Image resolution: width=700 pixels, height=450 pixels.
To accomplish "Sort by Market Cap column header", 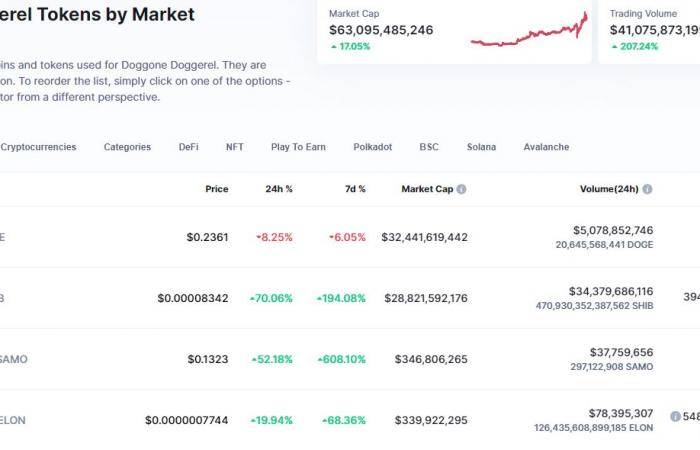I will [427, 189].
